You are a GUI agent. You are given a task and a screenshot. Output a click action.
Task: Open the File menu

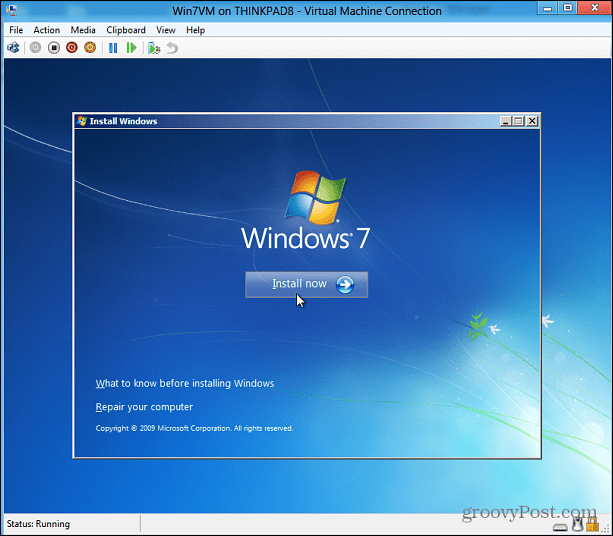(16, 30)
